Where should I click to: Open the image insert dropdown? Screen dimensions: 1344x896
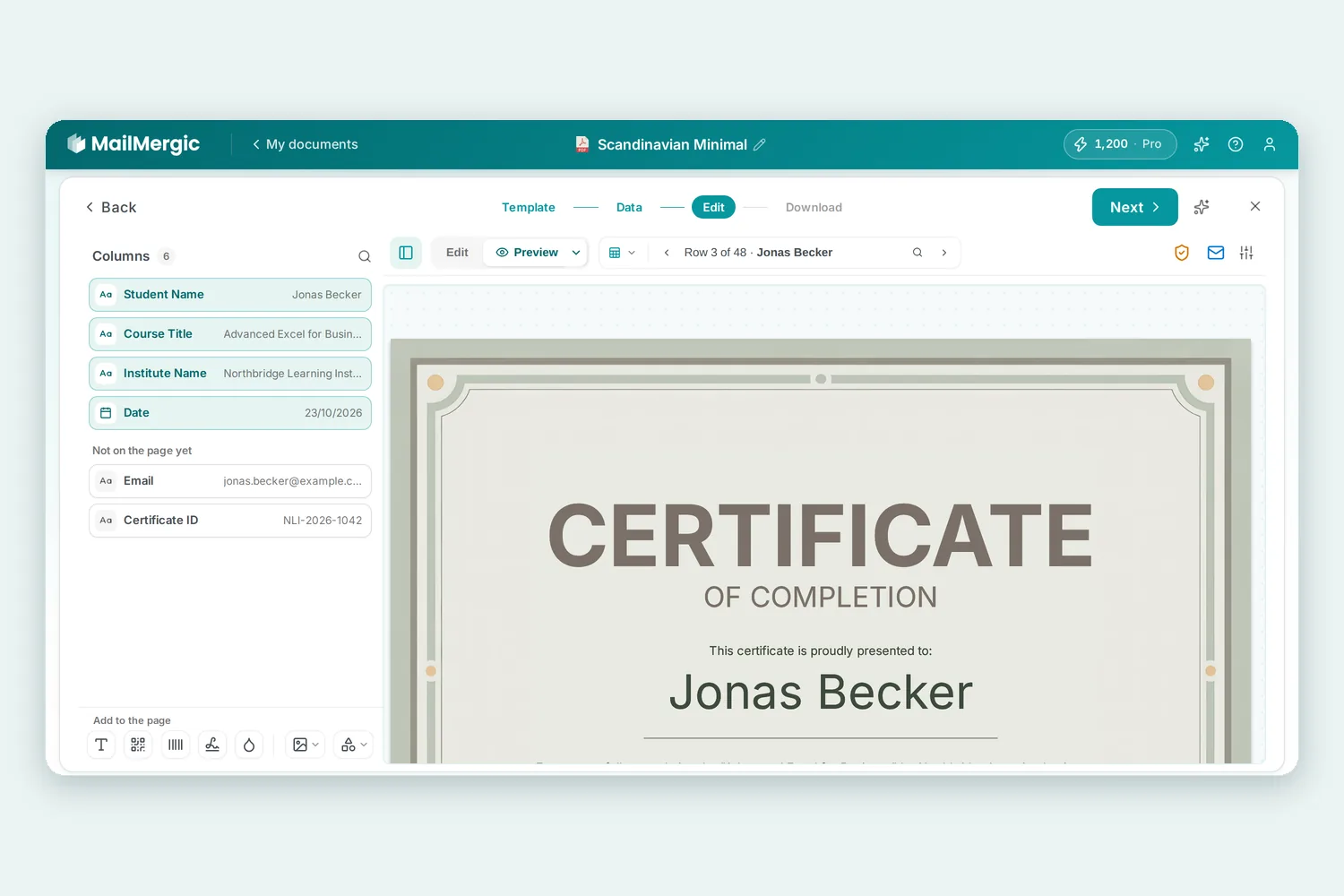pos(306,745)
